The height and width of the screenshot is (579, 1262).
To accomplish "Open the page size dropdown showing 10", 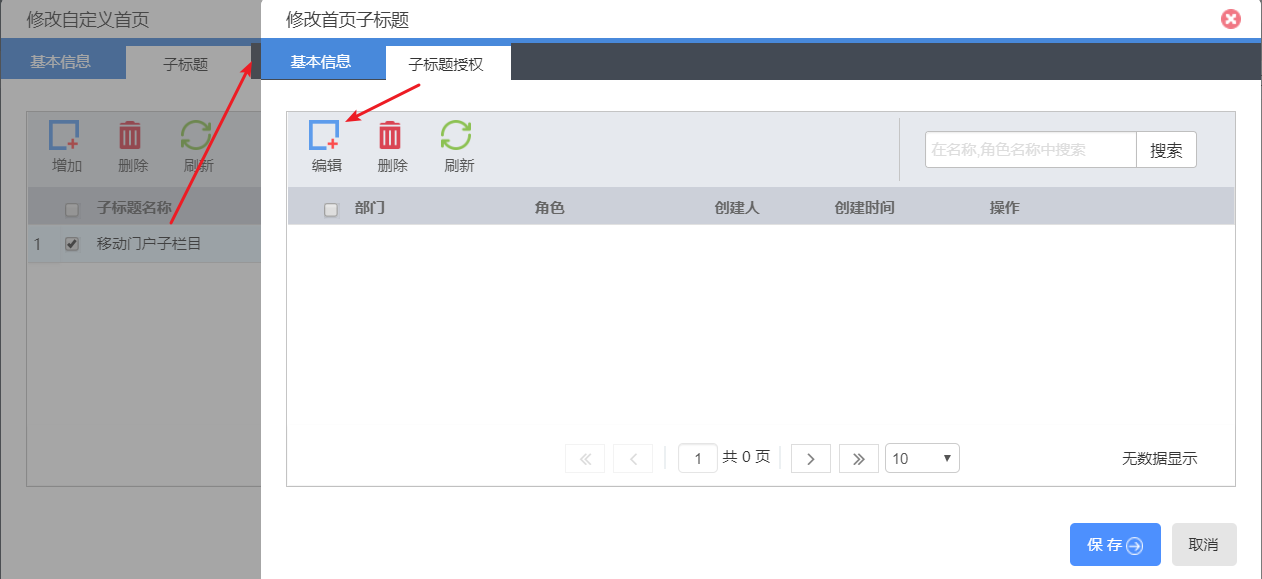I will click(921, 459).
